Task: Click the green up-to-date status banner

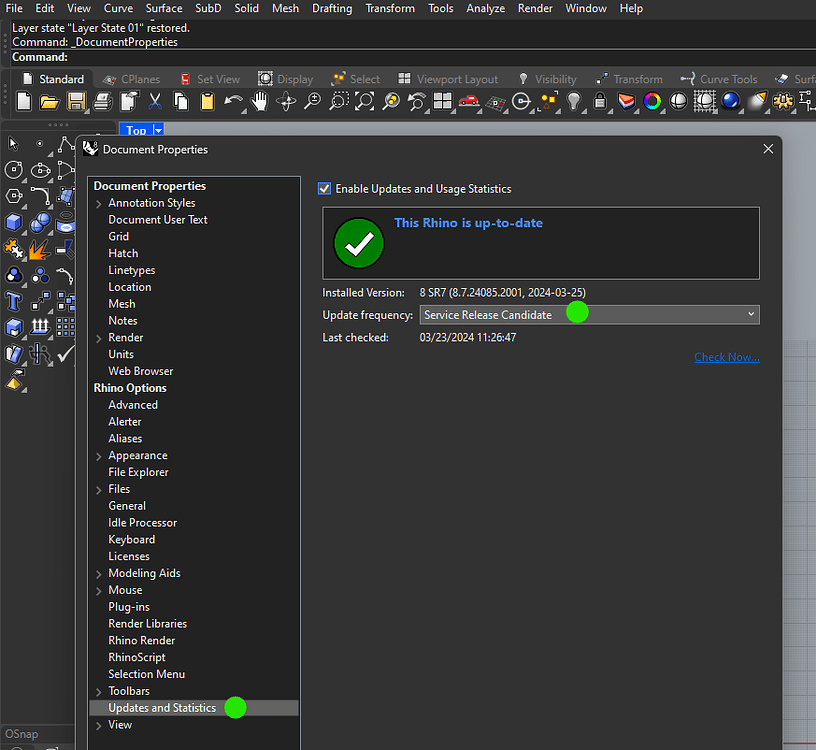Action: click(x=540, y=243)
